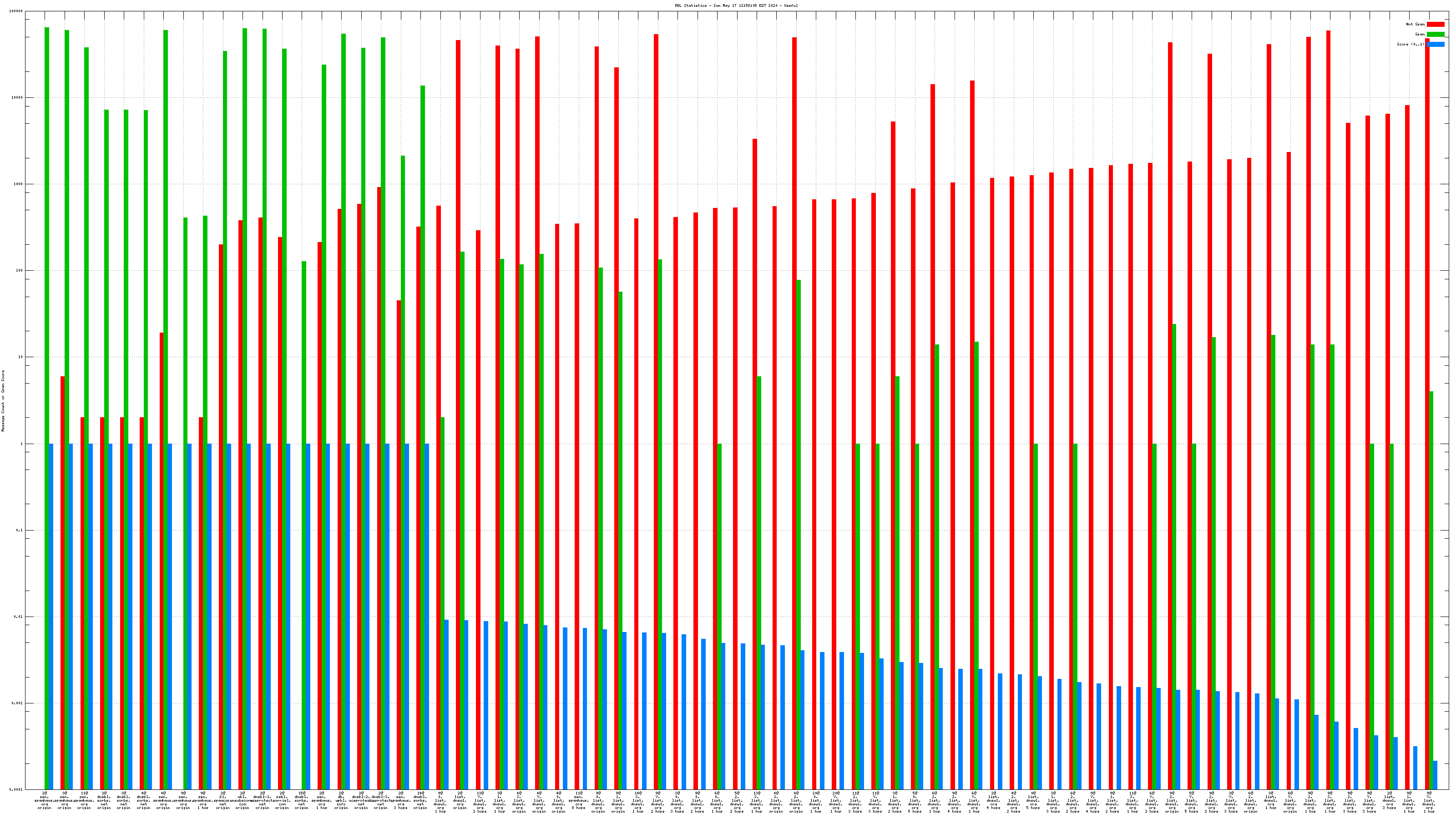The width and height of the screenshot is (1456, 819).
Task: Click the 'Message Count or Spam Score' axis label
Action: 3,401
